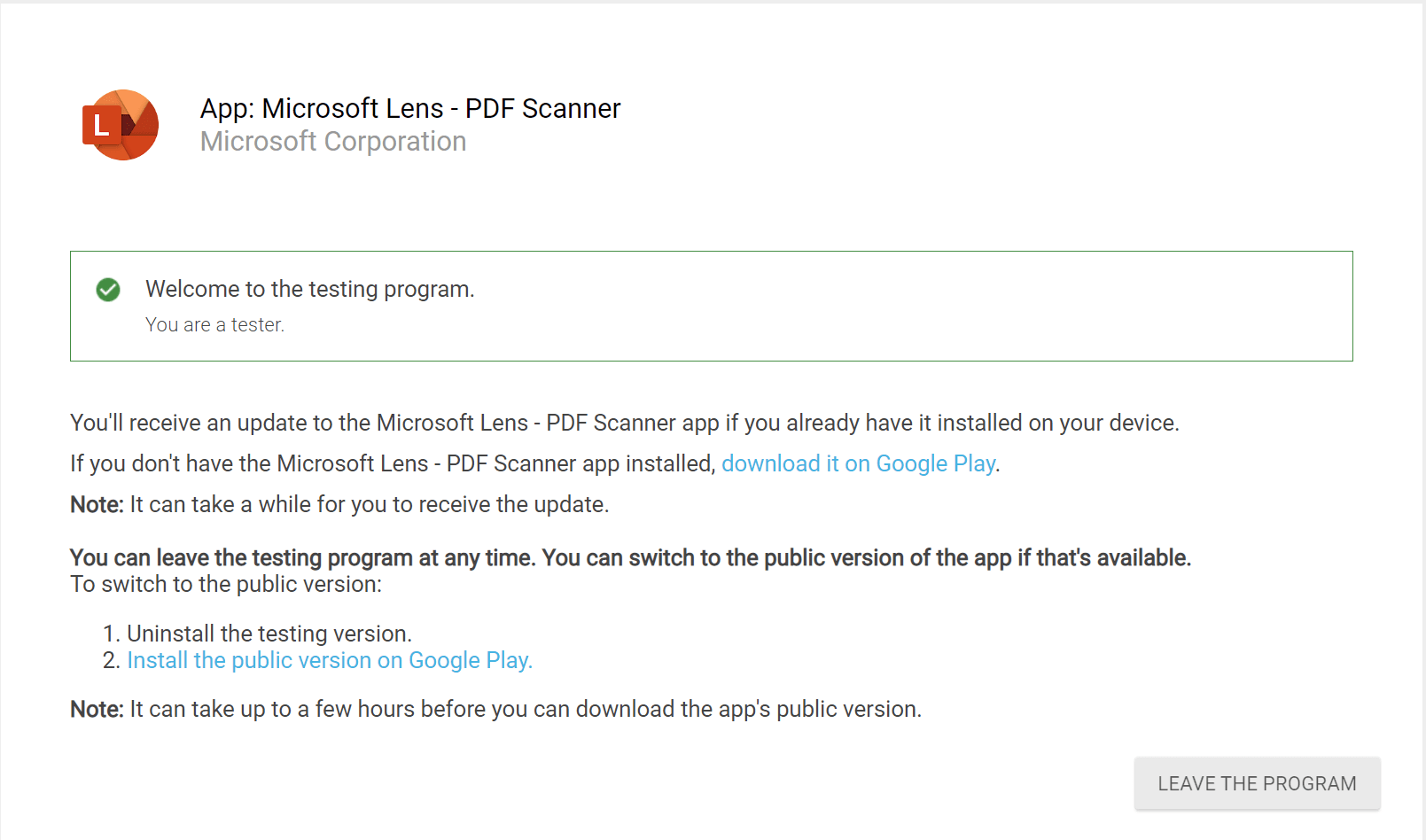
Task: Click the Welcome to the testing program heading
Action: [309, 289]
